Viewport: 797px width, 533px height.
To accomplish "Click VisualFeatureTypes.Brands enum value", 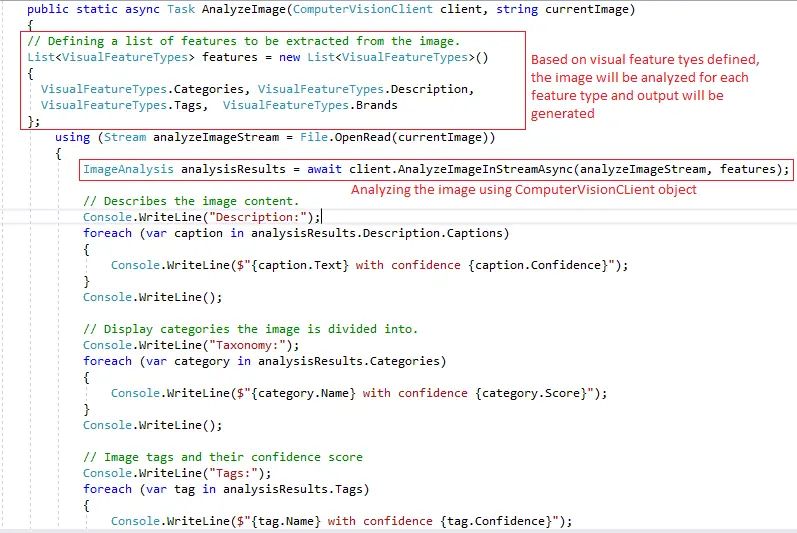I will pyautogui.click(x=310, y=105).
